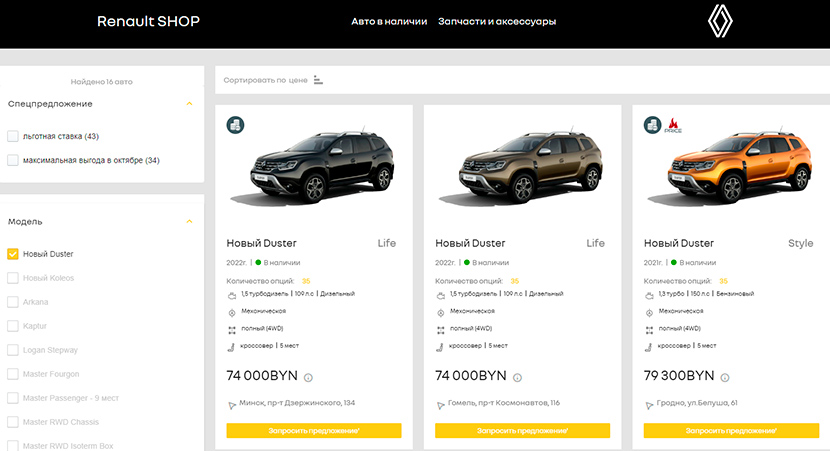This screenshot has width=830, height=451.
Task: Click the info icon beside the 79 300 BYN price
Action: [724, 377]
